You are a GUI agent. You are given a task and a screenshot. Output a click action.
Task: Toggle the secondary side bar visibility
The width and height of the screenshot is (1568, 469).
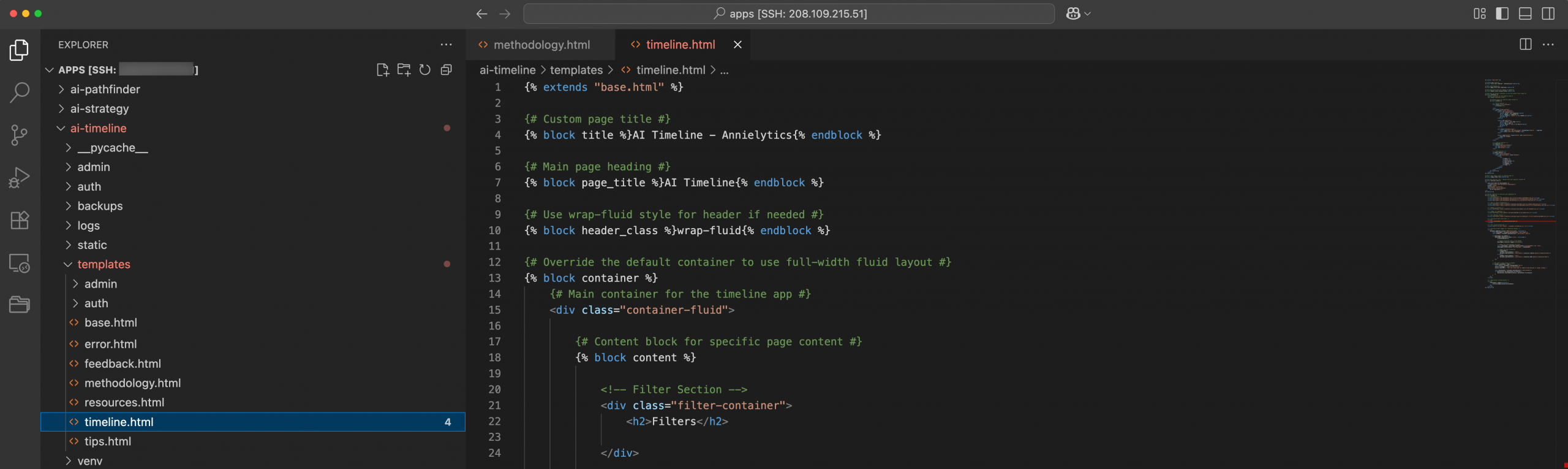pyautogui.click(x=1548, y=13)
